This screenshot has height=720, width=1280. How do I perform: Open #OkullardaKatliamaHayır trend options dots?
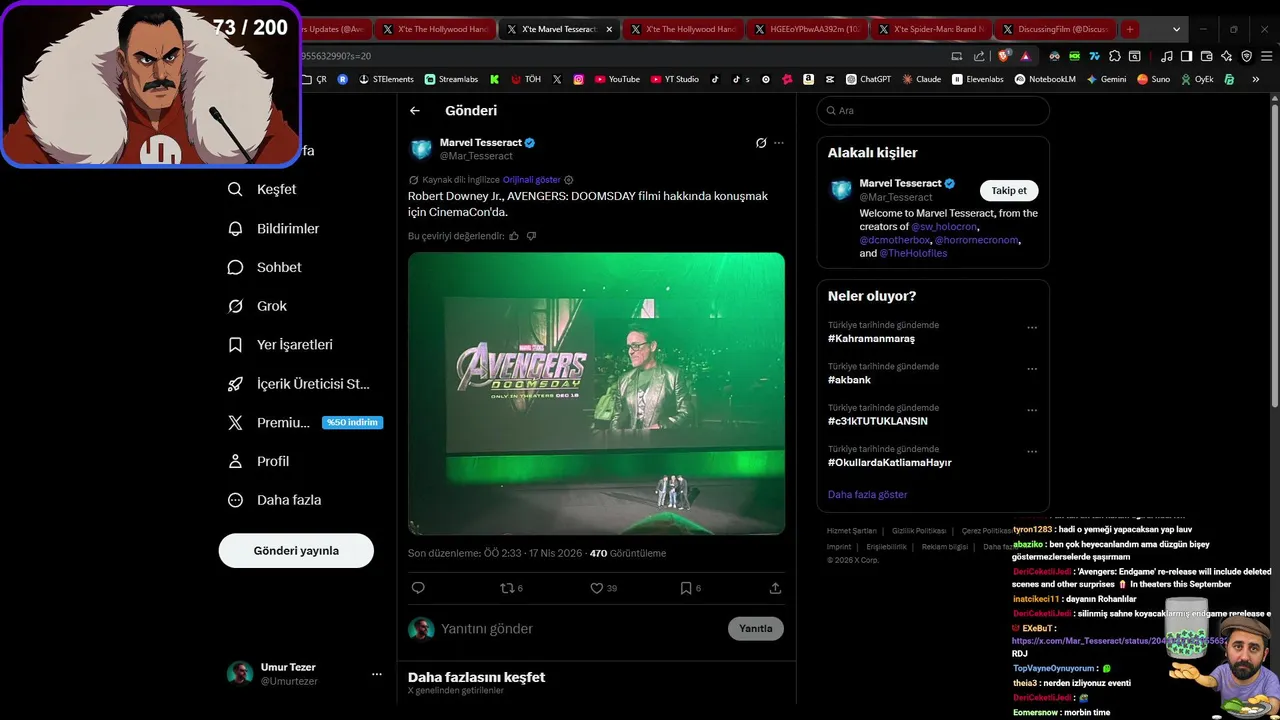[x=1032, y=452]
